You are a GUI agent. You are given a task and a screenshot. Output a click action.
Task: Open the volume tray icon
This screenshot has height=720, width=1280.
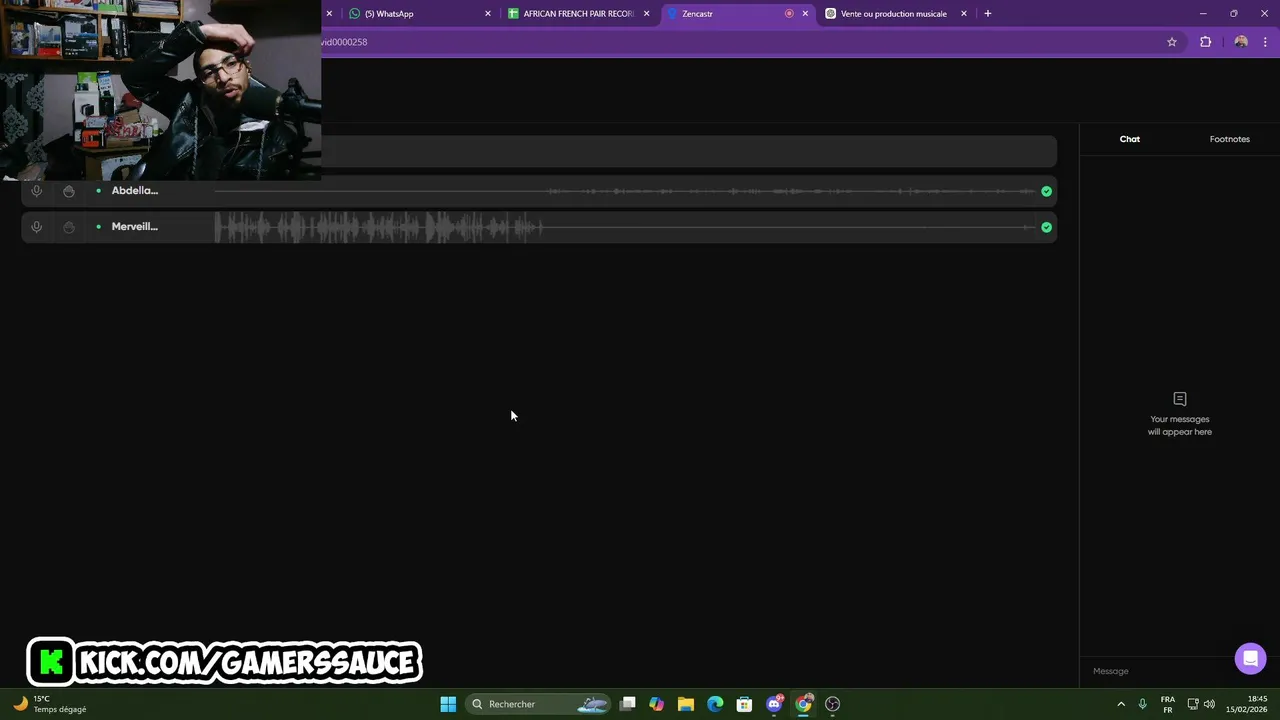1210,704
